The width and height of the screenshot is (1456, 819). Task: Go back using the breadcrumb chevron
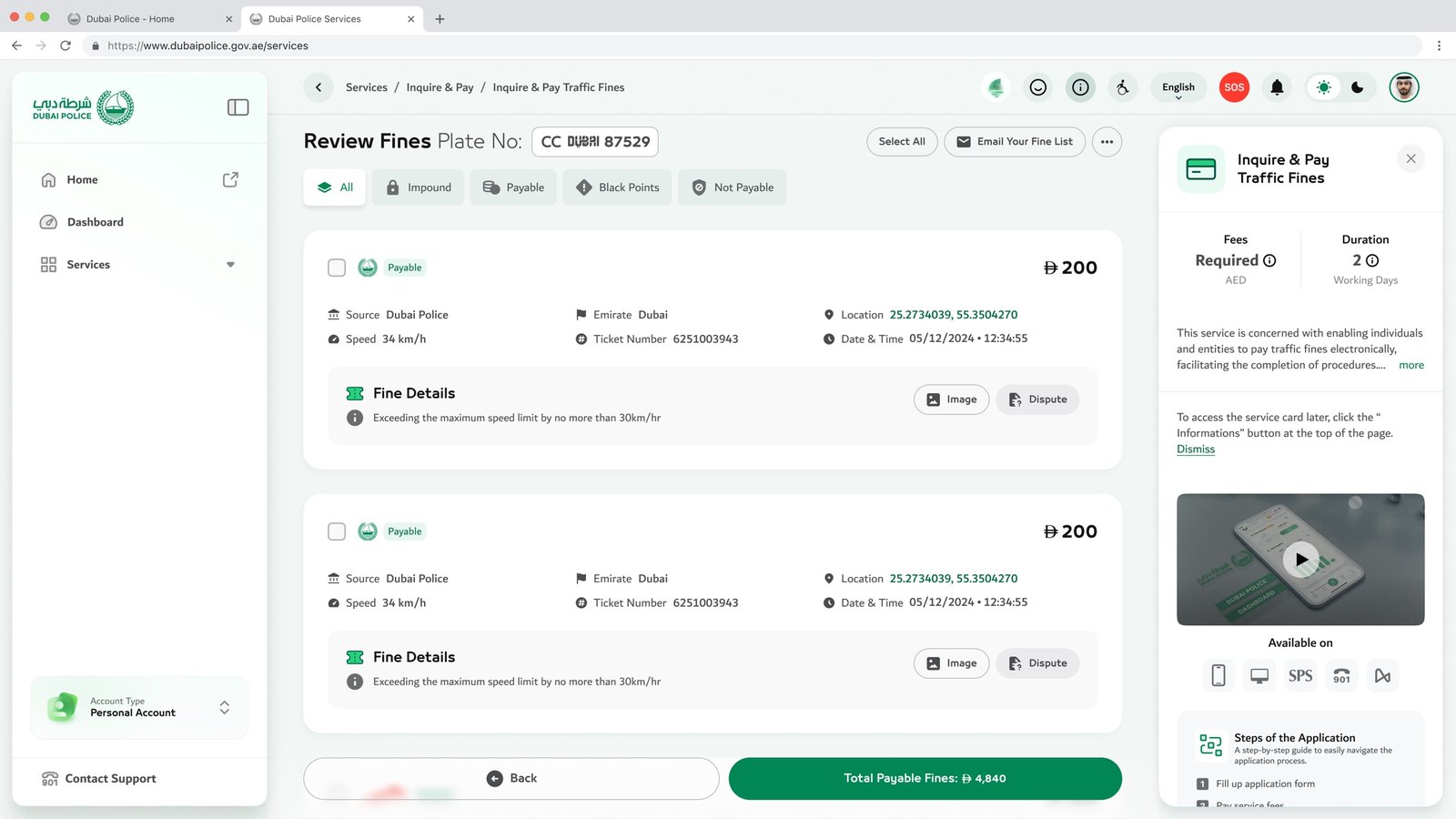click(318, 87)
